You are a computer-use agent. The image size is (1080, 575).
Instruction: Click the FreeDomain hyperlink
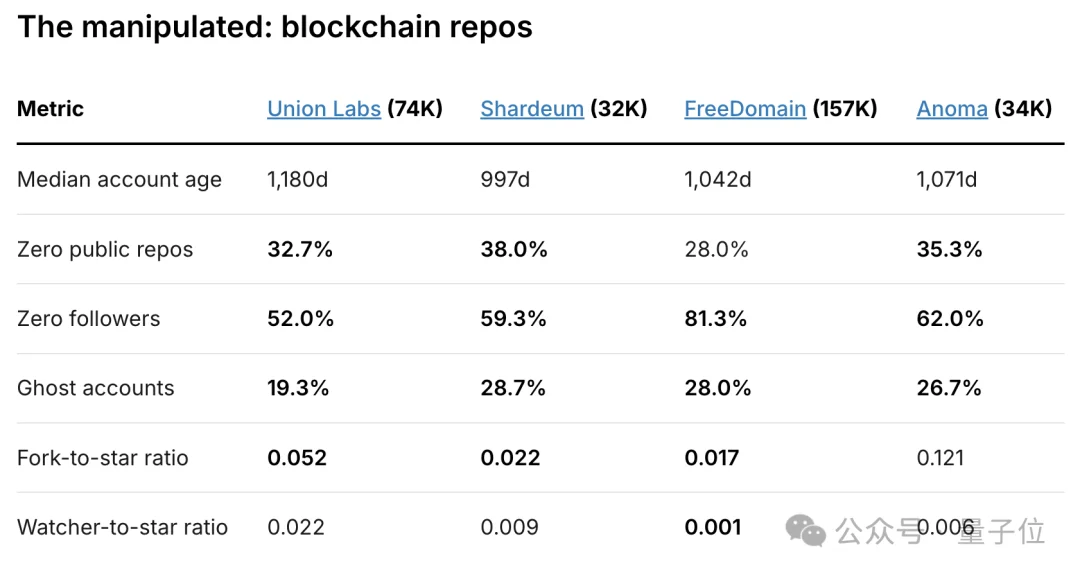click(744, 109)
